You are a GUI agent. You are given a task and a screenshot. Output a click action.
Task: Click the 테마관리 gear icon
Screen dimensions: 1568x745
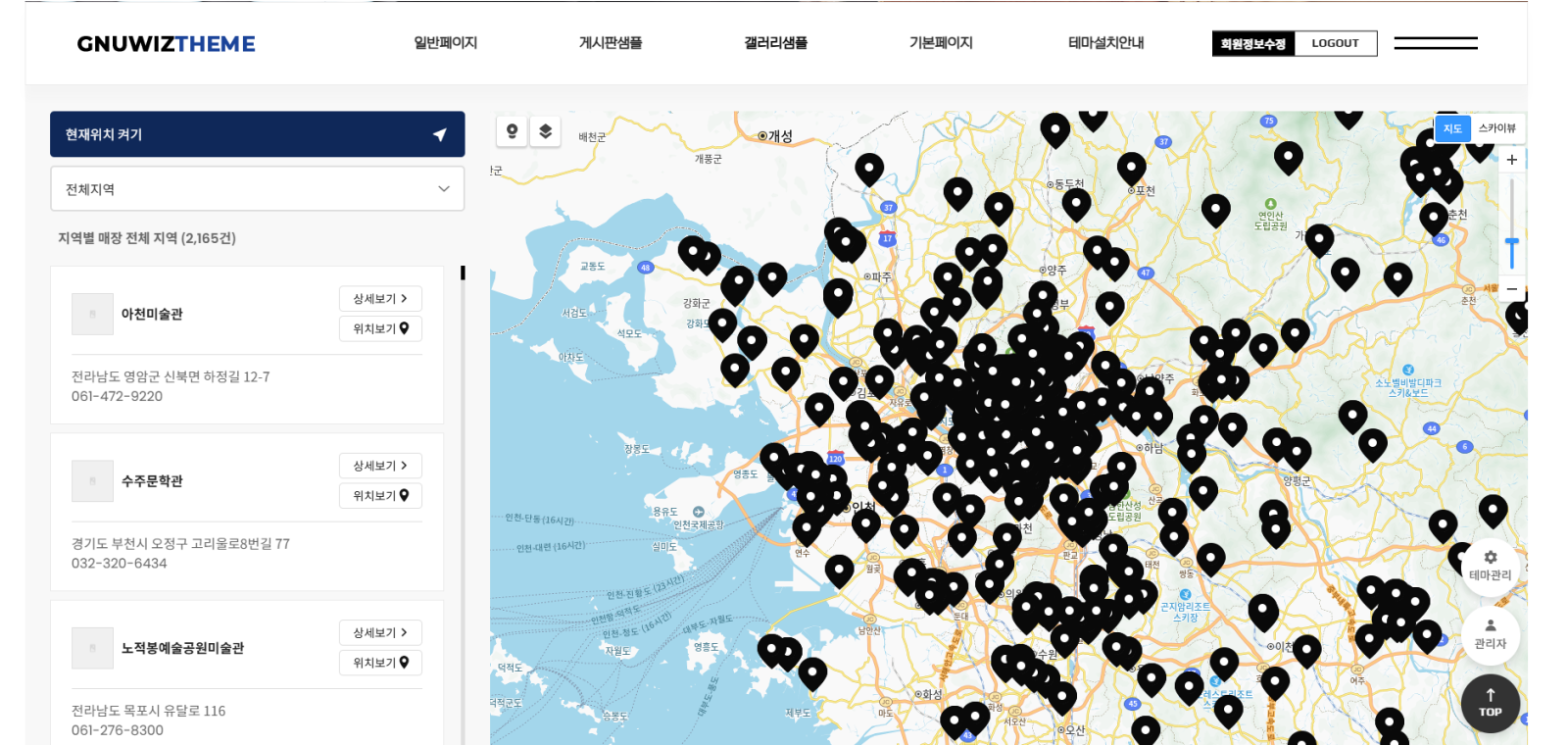coord(1490,558)
